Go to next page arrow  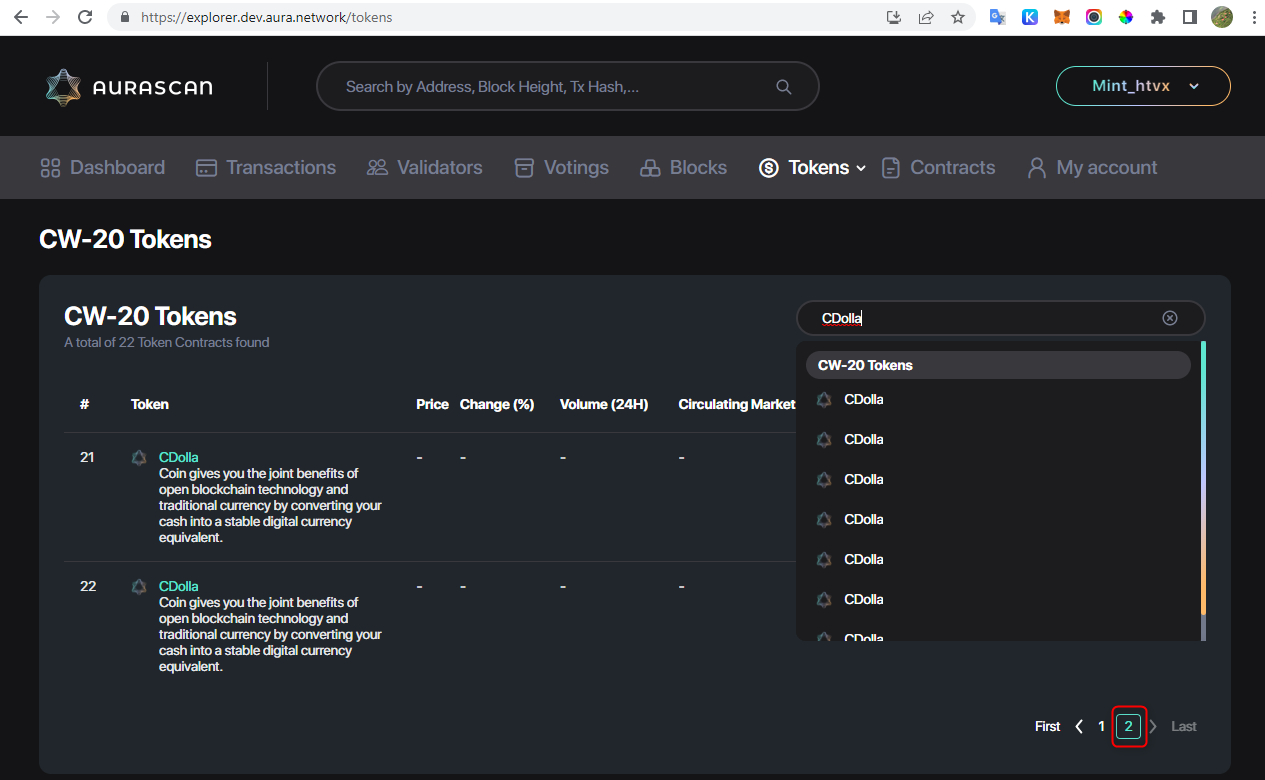click(1153, 727)
